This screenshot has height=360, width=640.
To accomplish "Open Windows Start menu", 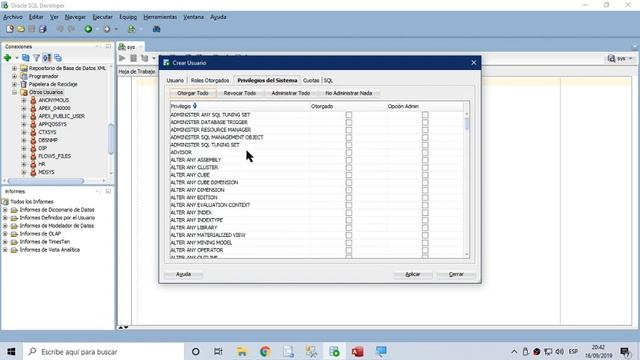I will coord(11,351).
